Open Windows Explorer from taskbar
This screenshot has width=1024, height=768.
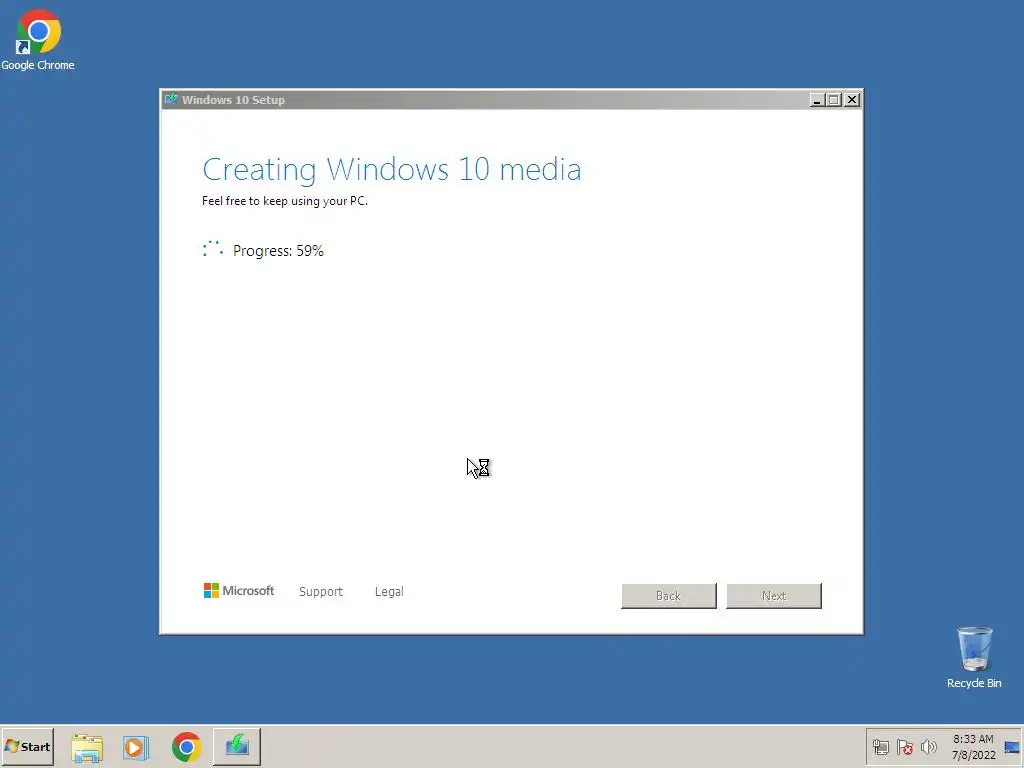click(x=87, y=747)
